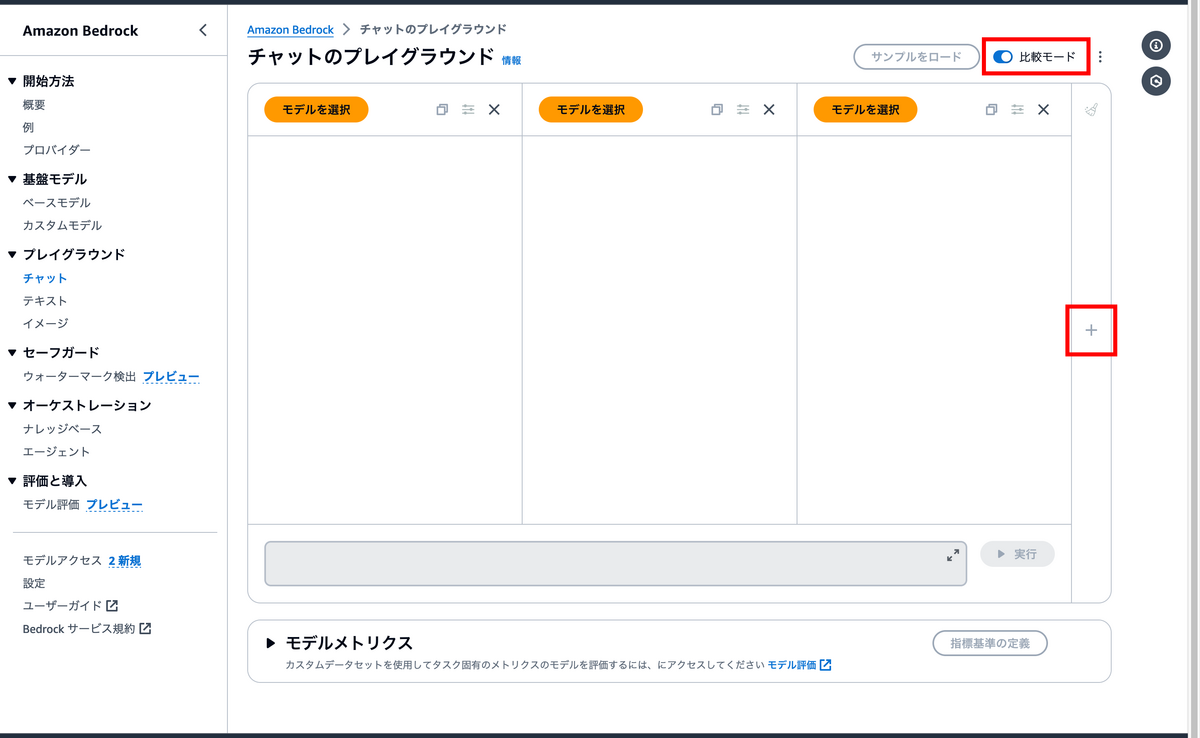Viewport: 1200px width, 738px height.
Task: Open ナレッジベース in the sidebar
Action: click(x=62, y=428)
